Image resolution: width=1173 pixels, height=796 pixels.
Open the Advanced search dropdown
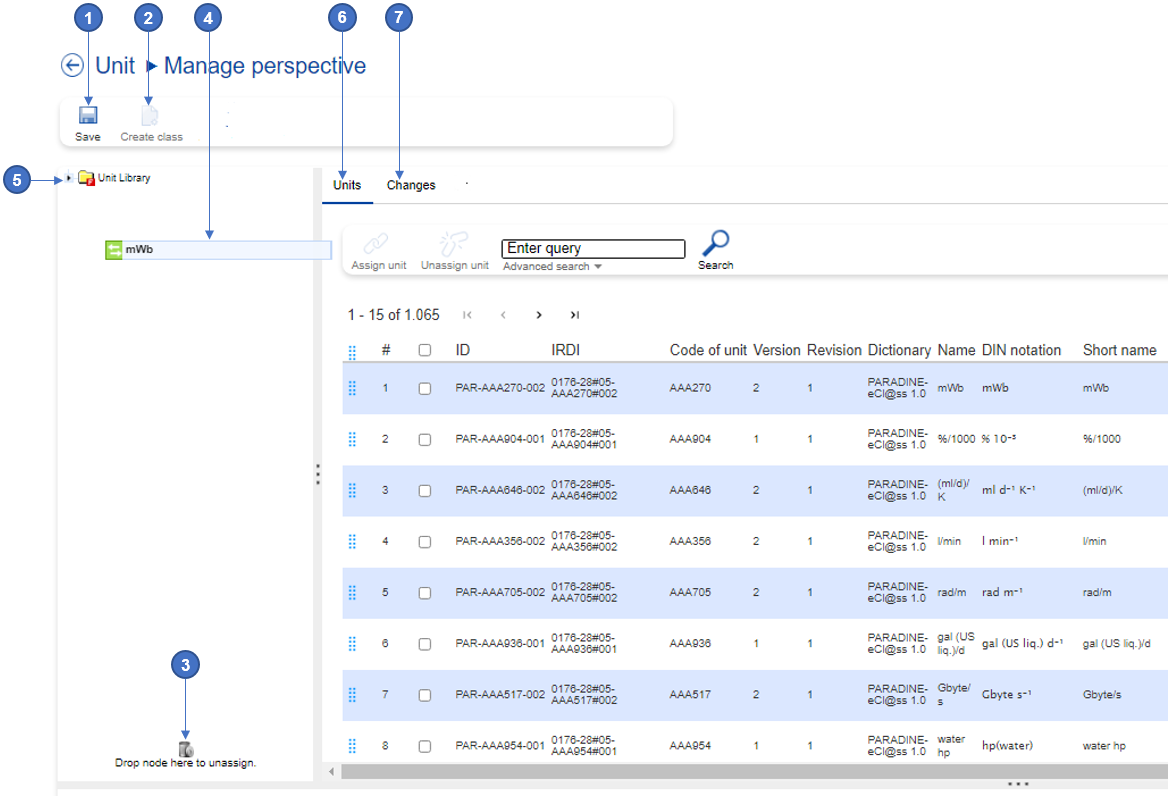tap(552, 267)
